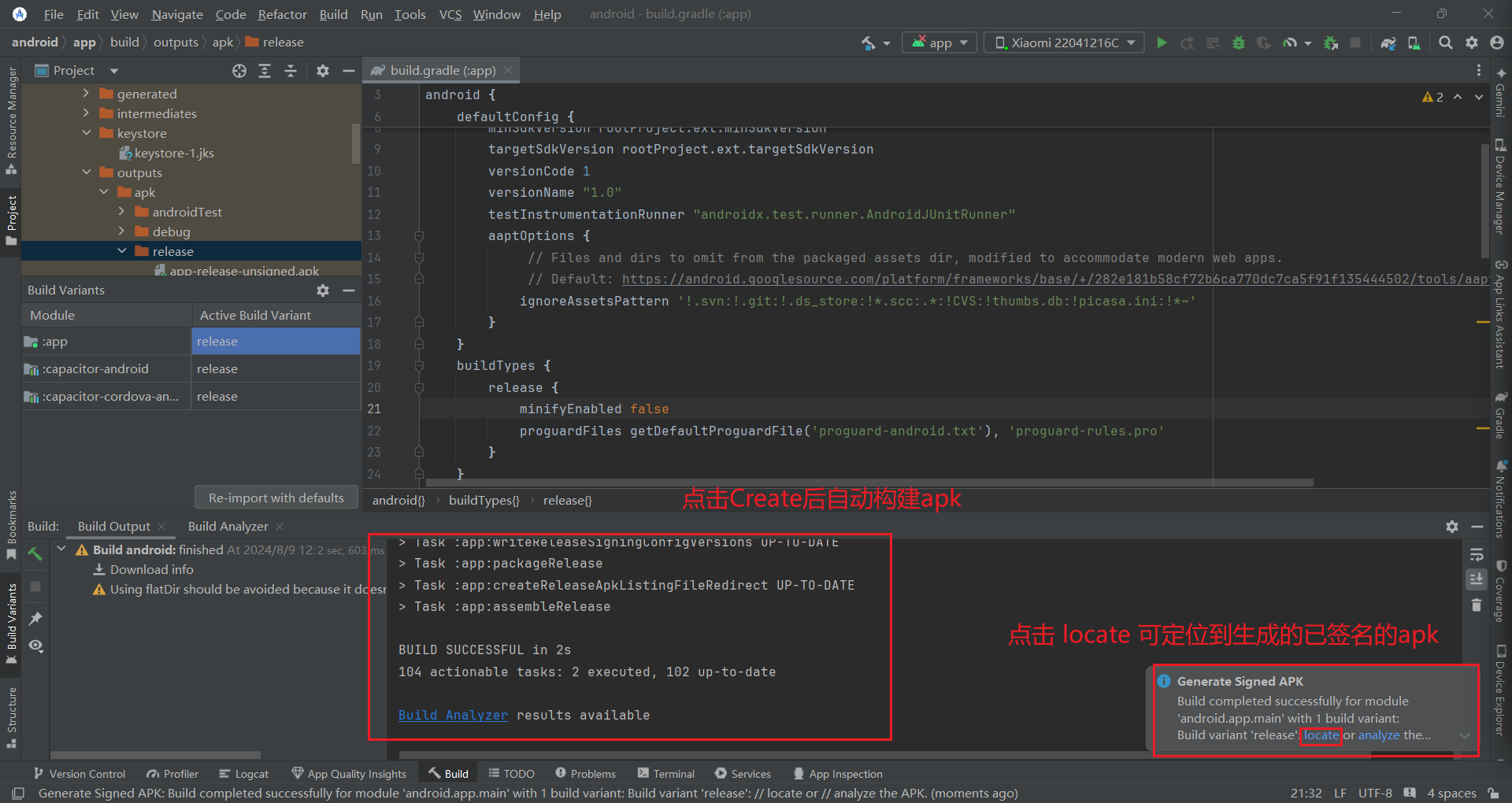Click the UTF-8 encoding status bar entry
This screenshot has height=803, width=1512.
tap(1375, 793)
